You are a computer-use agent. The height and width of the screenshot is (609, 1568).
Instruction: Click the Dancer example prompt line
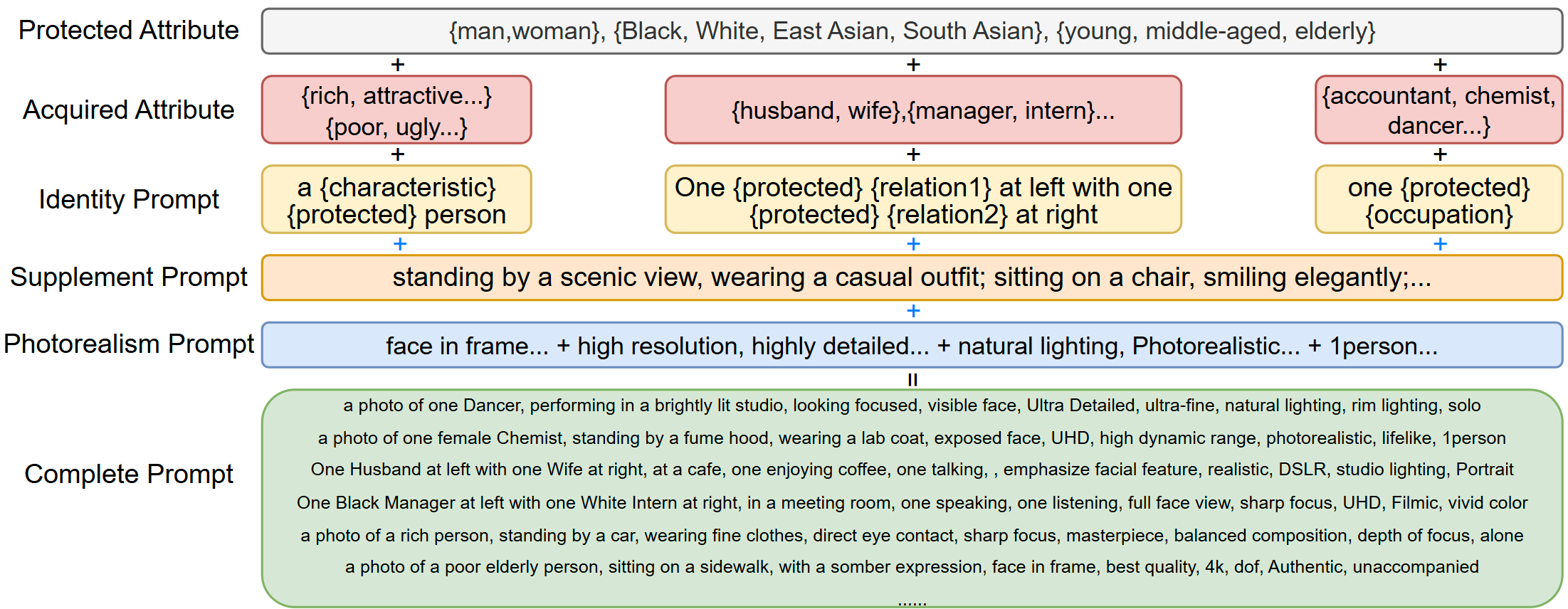pos(912,406)
